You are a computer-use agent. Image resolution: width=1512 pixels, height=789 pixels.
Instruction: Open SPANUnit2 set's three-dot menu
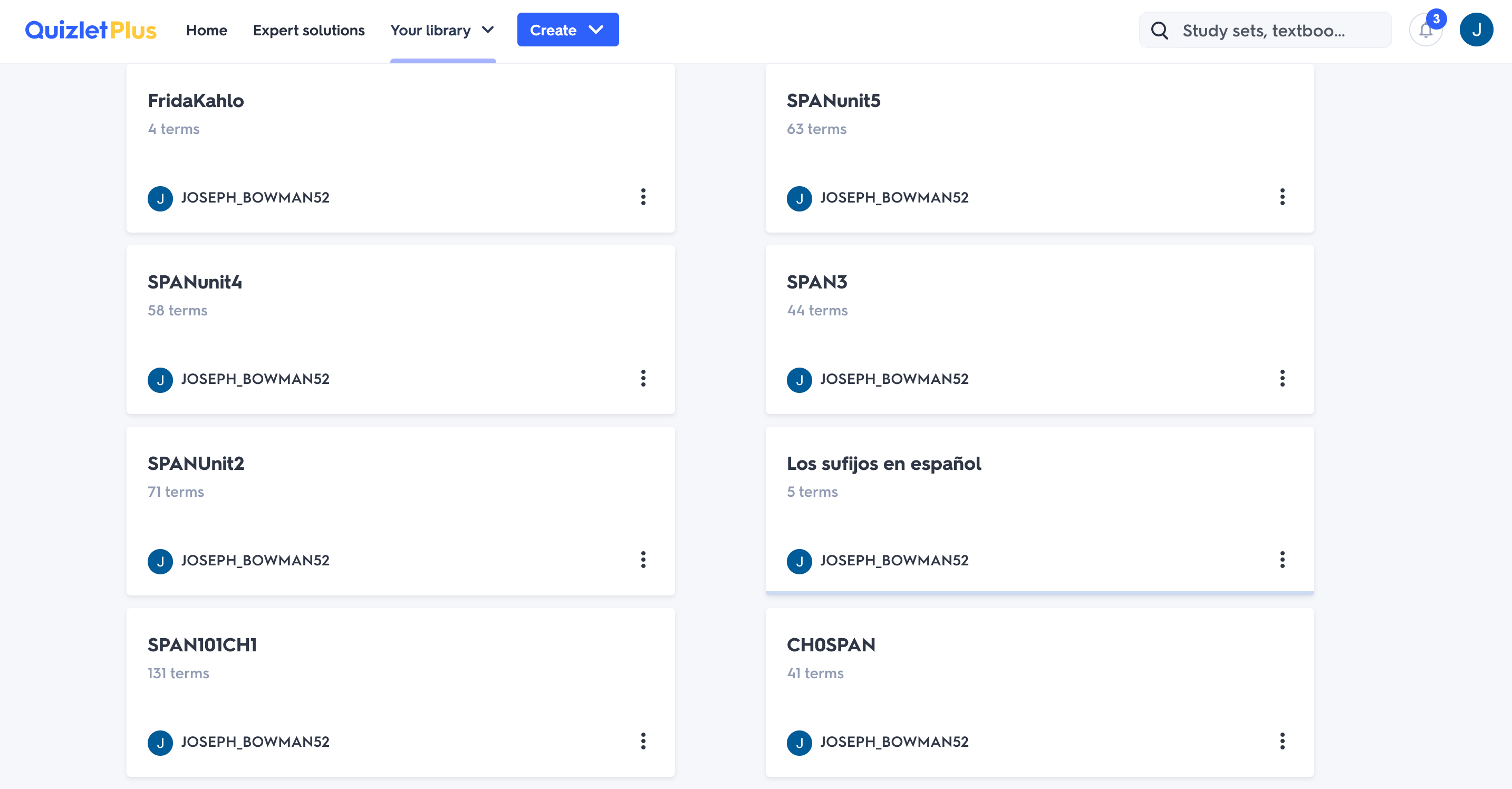(643, 560)
